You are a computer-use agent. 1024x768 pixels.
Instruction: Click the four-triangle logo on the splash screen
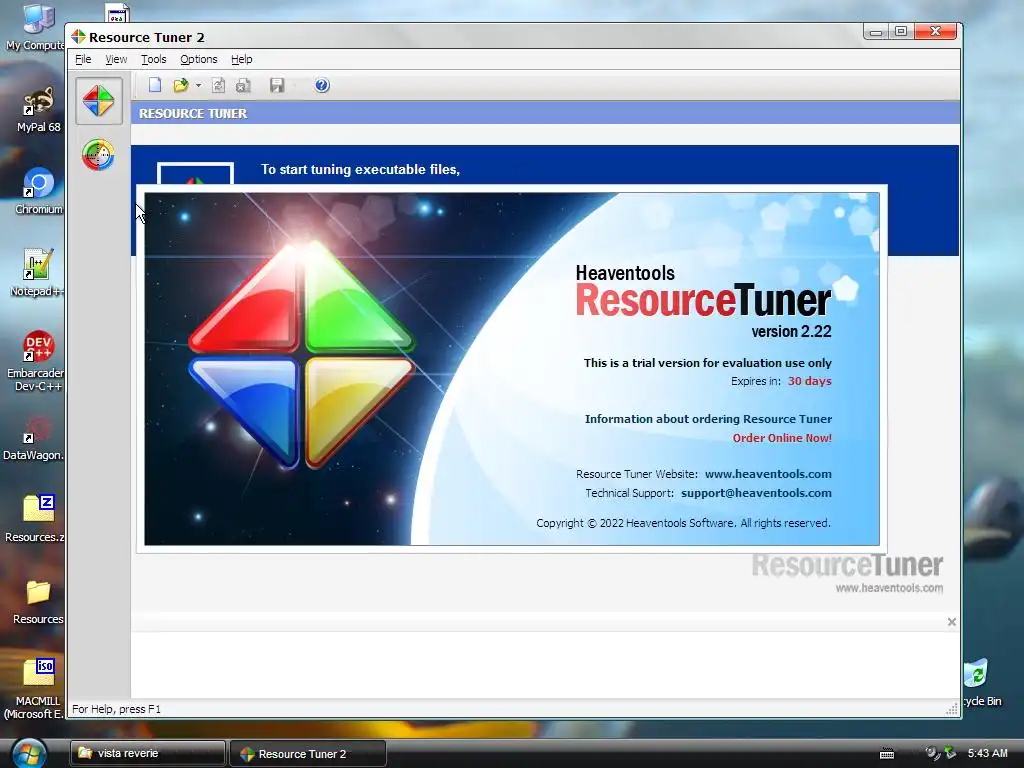[x=301, y=354]
